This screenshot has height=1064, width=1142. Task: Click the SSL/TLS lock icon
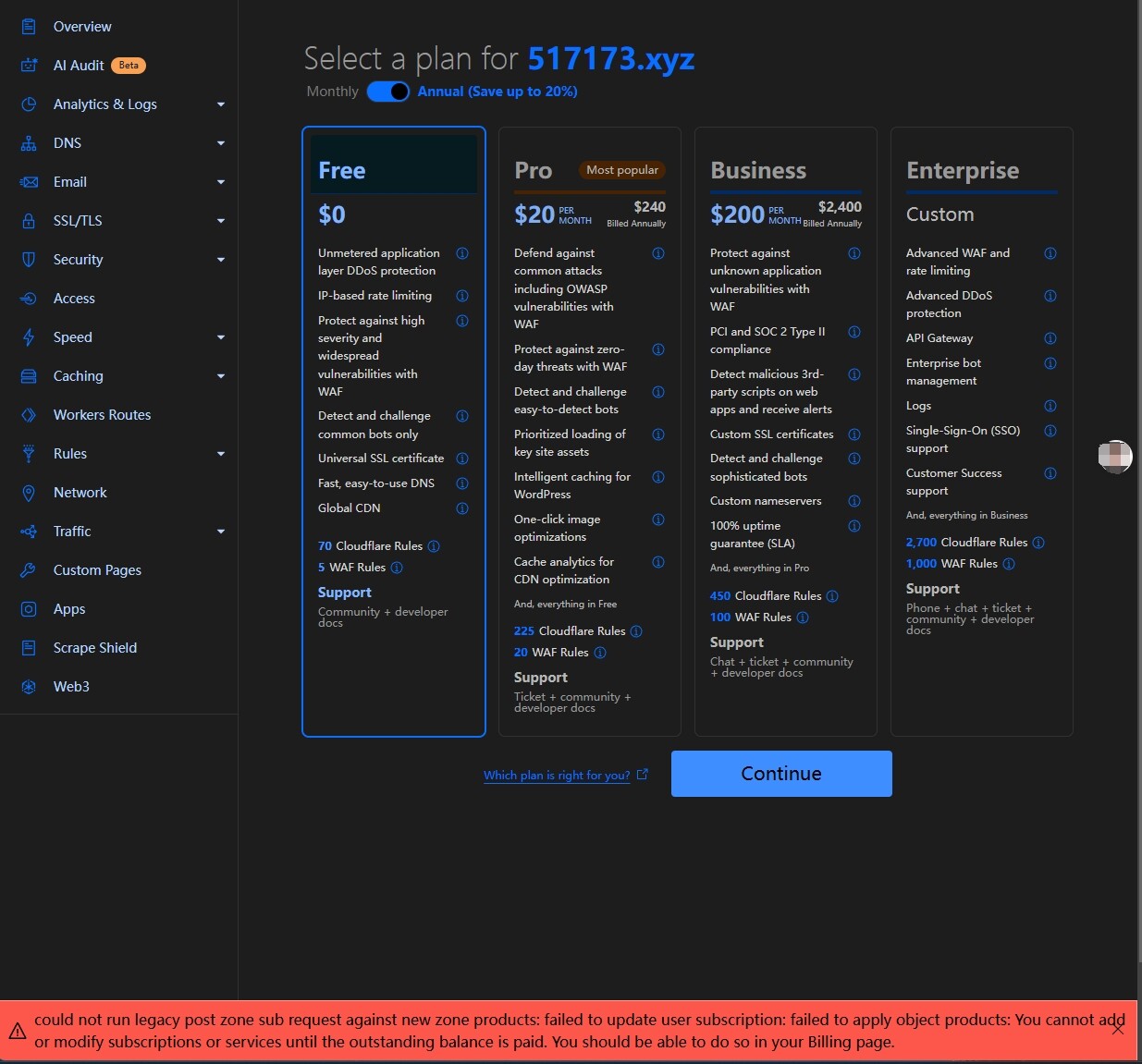[29, 221]
